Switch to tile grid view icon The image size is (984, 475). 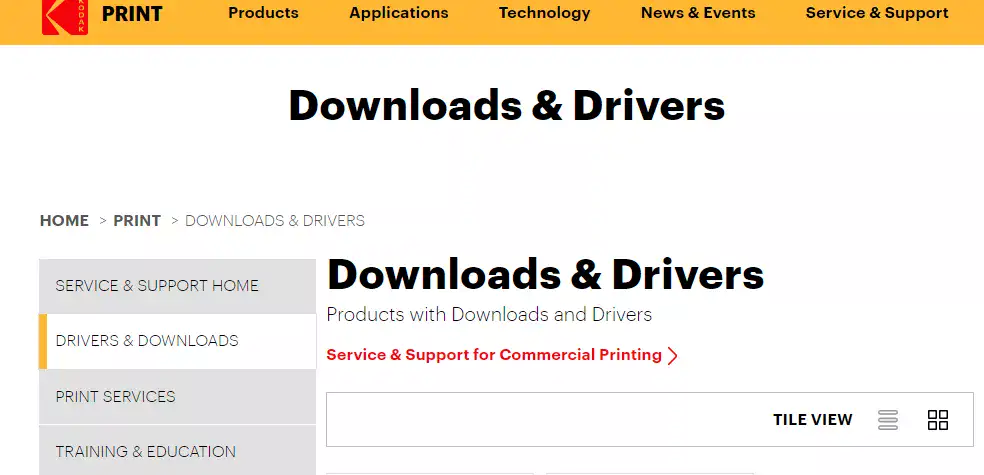pyautogui.click(x=938, y=420)
